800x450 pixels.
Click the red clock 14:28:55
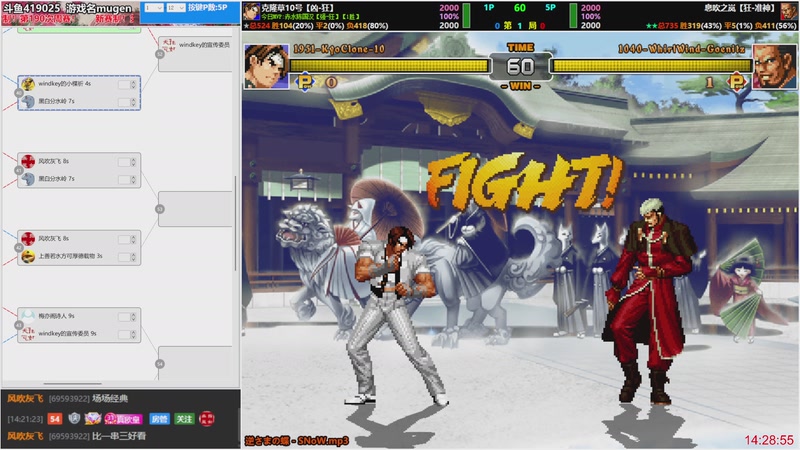(x=769, y=440)
